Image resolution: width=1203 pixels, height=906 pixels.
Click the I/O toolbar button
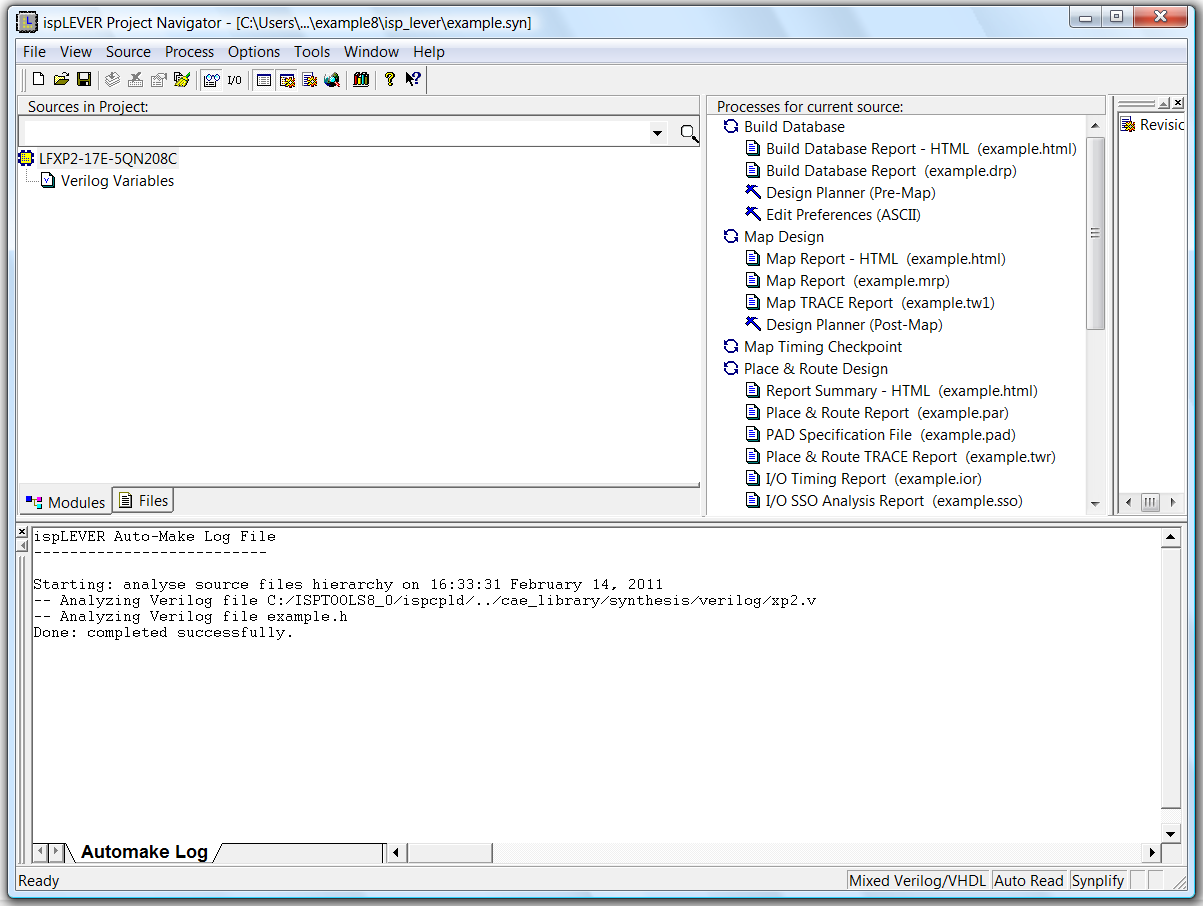[x=235, y=80]
